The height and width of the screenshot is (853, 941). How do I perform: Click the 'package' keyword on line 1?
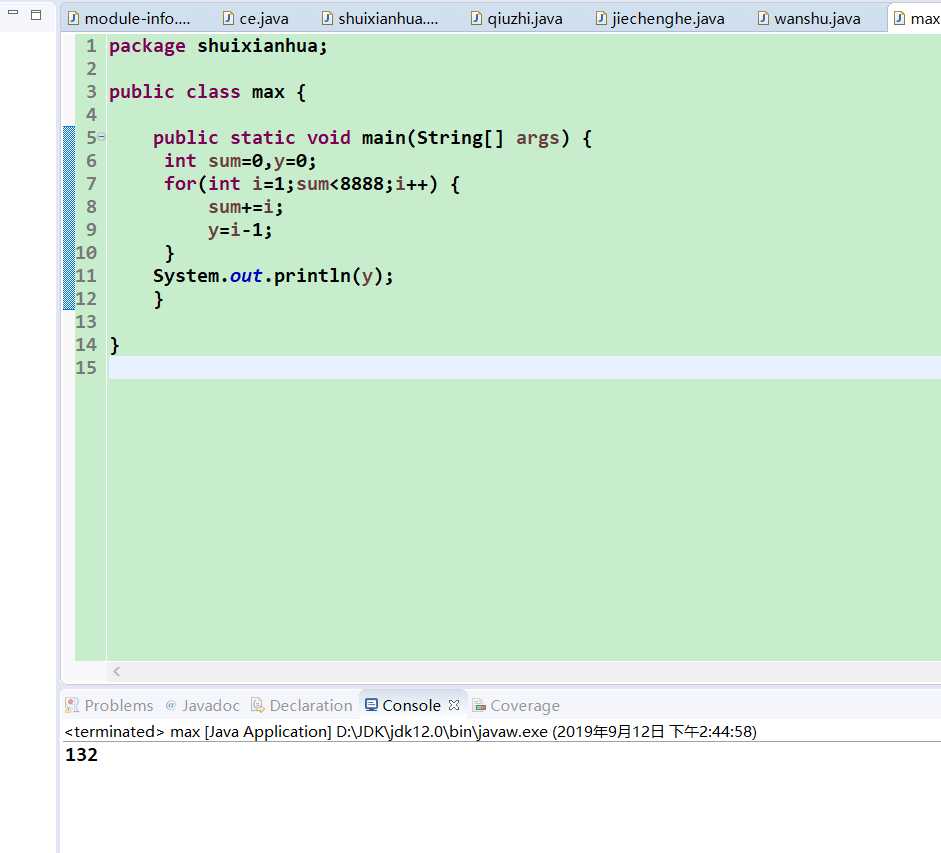click(147, 46)
